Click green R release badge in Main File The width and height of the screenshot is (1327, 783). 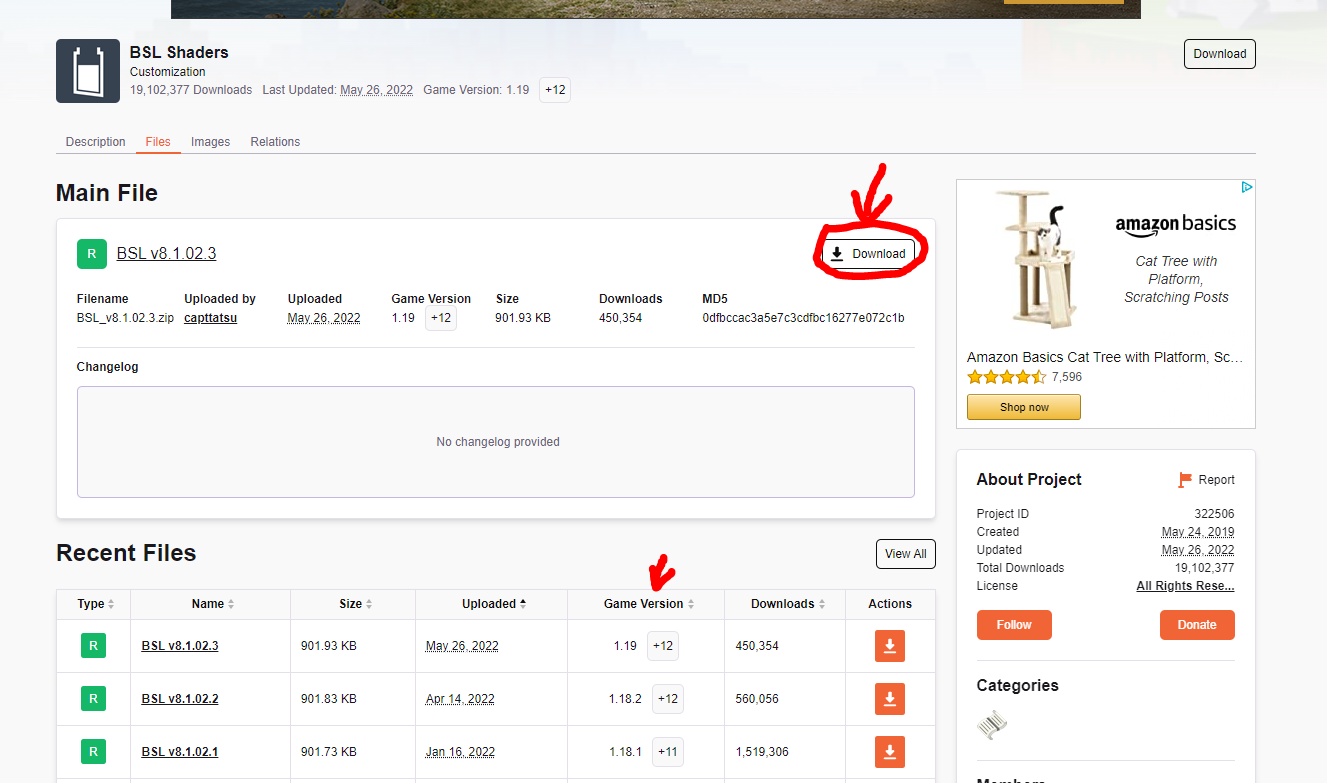coord(92,254)
